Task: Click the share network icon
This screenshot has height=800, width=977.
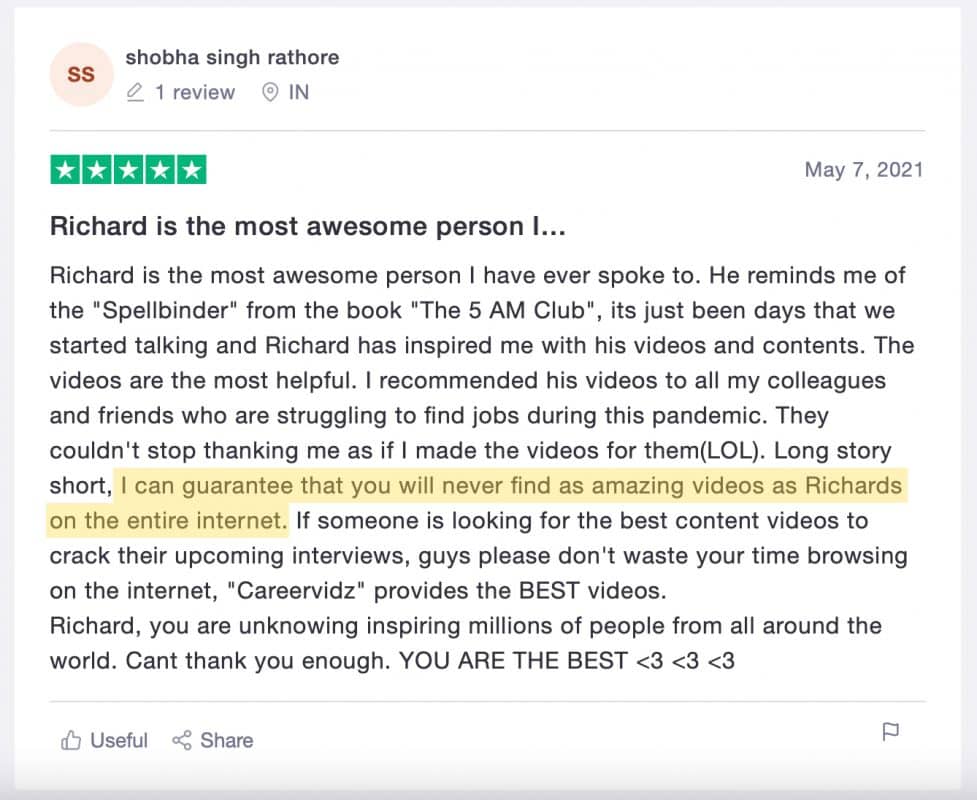Action: 182,740
